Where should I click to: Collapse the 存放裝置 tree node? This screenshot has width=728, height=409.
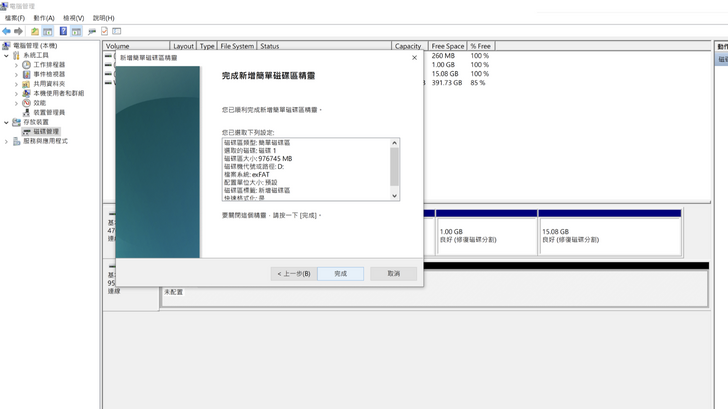[x=6, y=122]
